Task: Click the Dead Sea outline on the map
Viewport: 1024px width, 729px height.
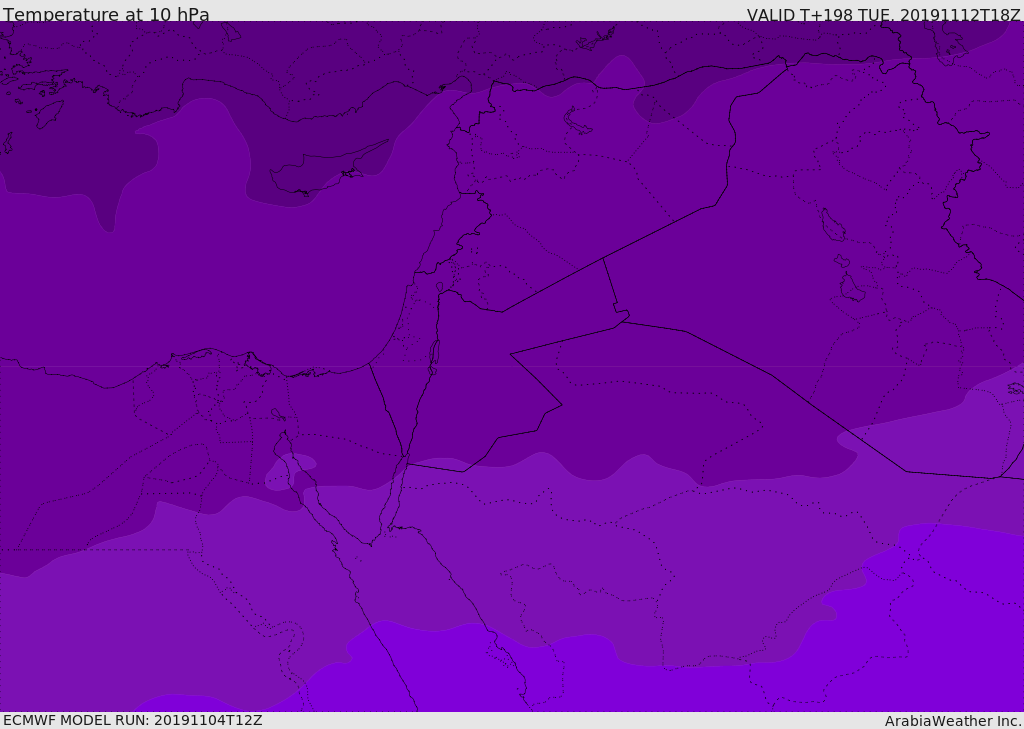Action: [x=434, y=357]
